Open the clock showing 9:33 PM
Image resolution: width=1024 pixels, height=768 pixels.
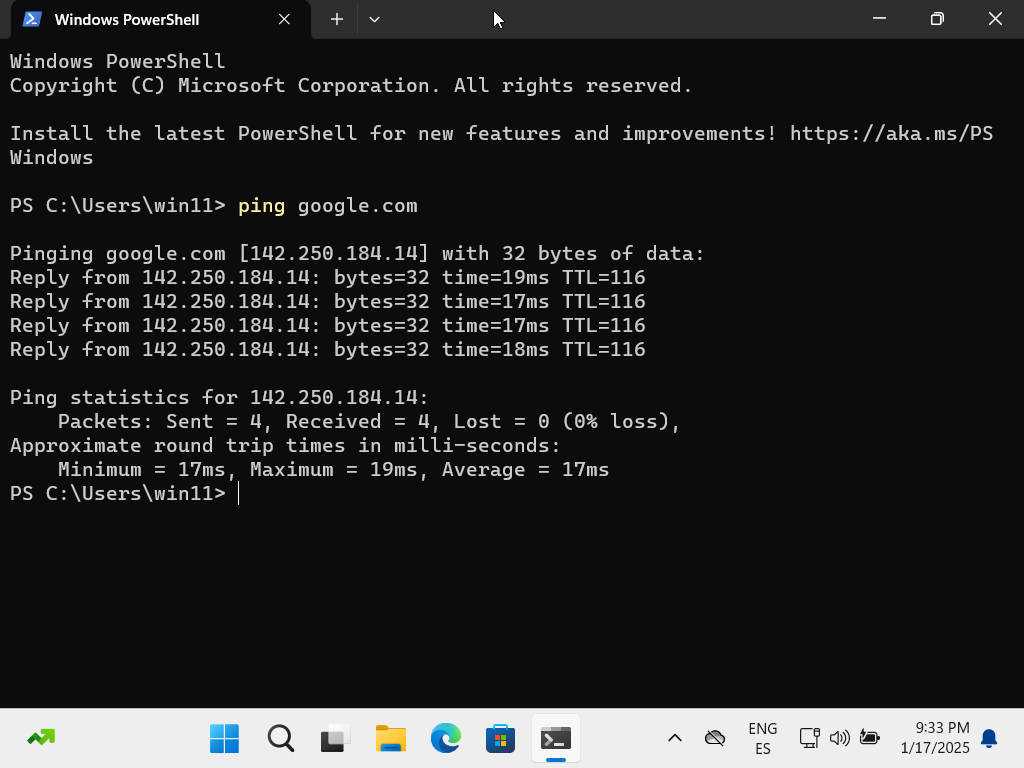935,738
